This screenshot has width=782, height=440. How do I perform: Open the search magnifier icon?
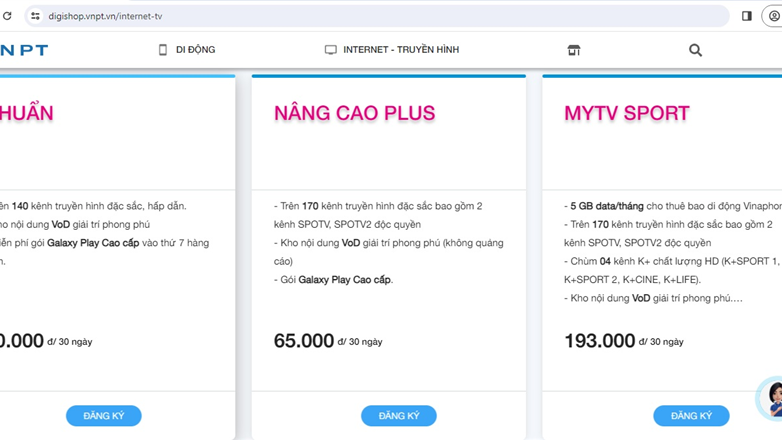pos(695,50)
